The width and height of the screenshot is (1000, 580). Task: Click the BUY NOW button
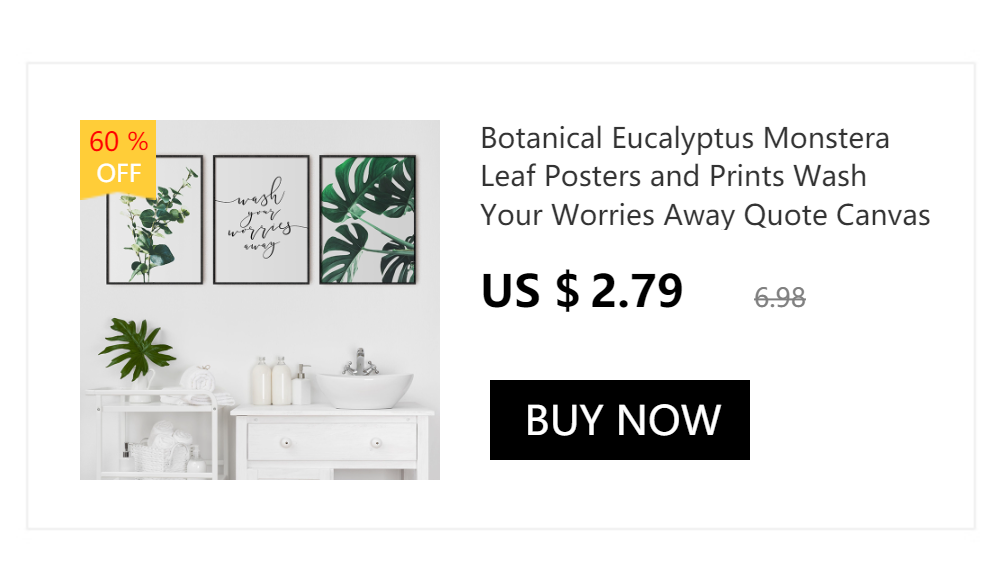tap(619, 420)
